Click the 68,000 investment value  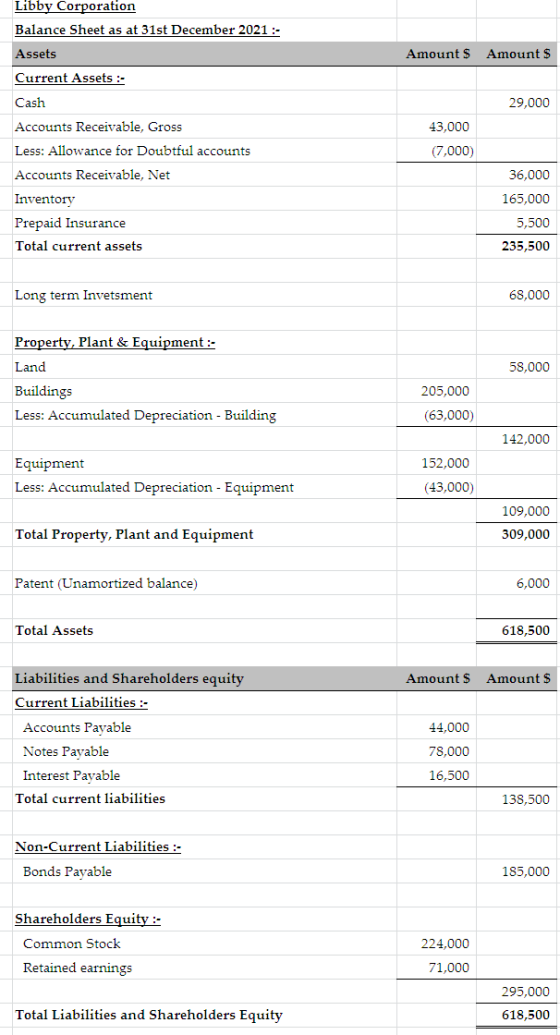529,295
